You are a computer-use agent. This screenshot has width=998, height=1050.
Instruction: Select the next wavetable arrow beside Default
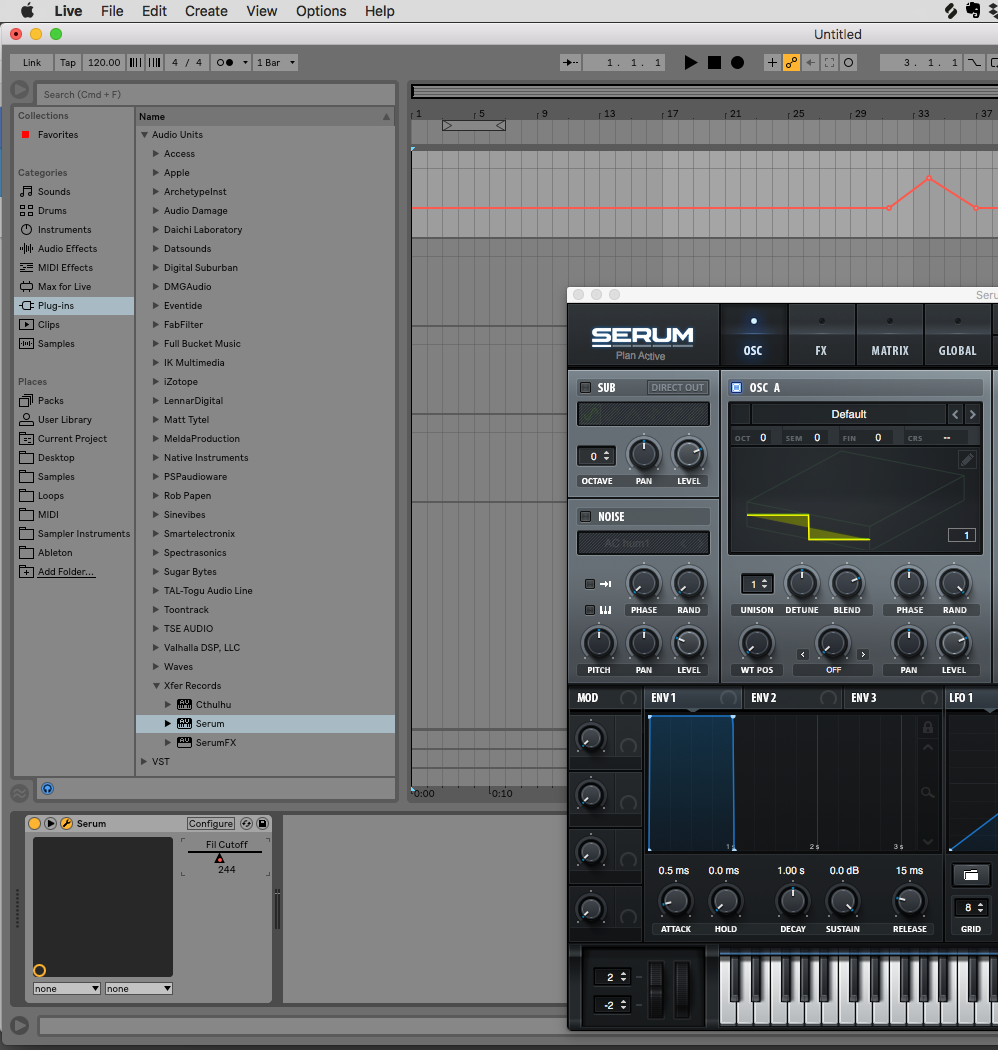tap(973, 415)
